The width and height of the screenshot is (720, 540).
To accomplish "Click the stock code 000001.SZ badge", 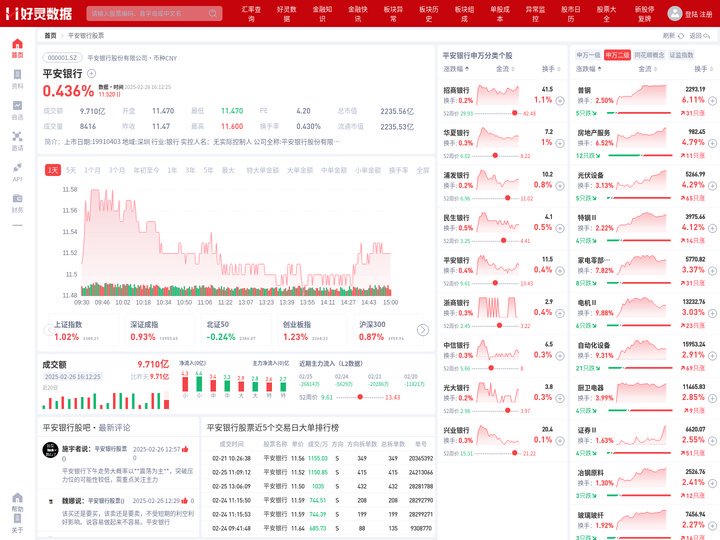I will click(62, 58).
